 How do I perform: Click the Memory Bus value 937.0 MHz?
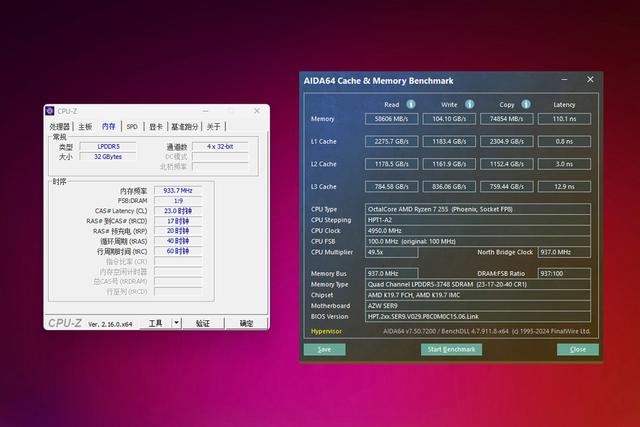[391, 274]
